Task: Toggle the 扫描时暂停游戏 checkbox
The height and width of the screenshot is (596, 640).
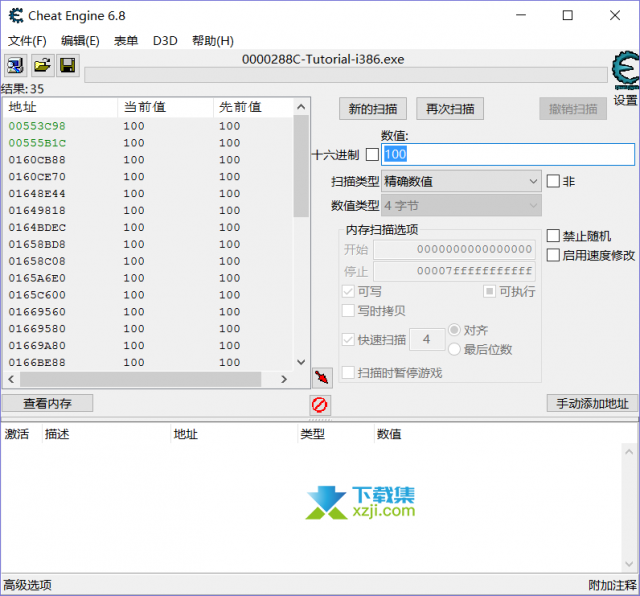Action: pyautogui.click(x=348, y=373)
